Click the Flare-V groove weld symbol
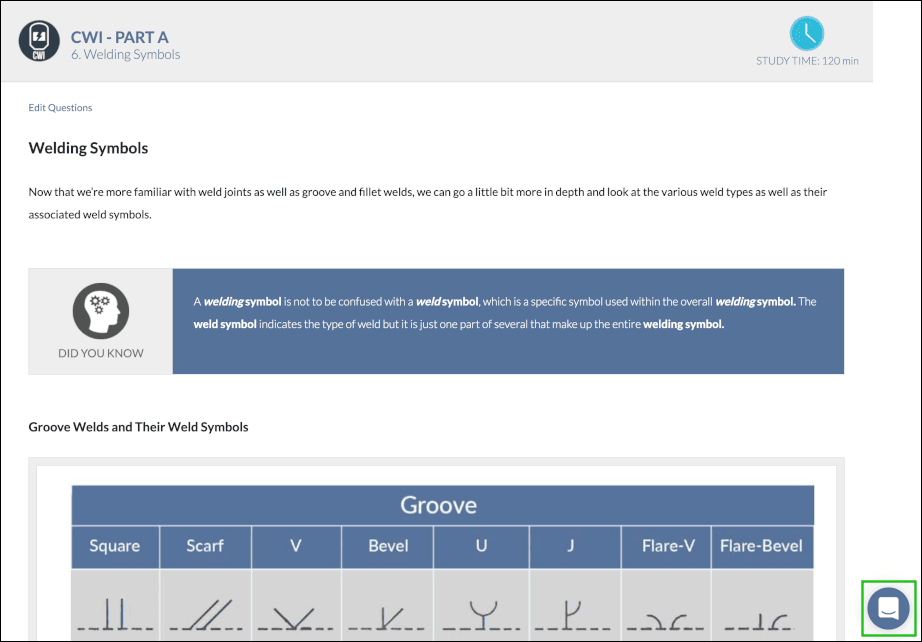922x642 pixels. (665, 622)
